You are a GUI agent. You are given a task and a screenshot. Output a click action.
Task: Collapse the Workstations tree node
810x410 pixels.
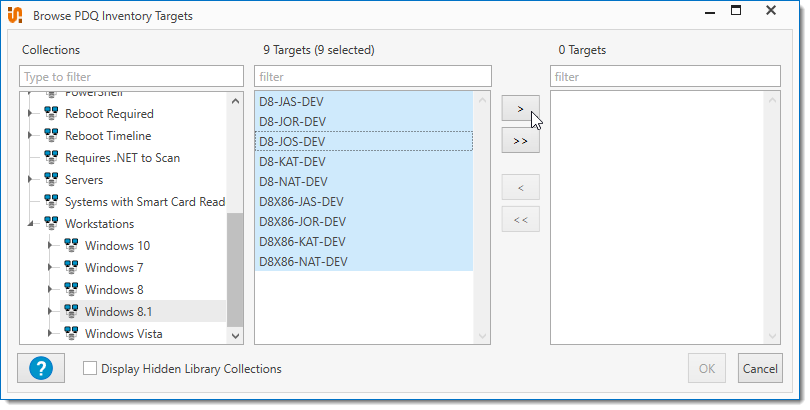30,224
